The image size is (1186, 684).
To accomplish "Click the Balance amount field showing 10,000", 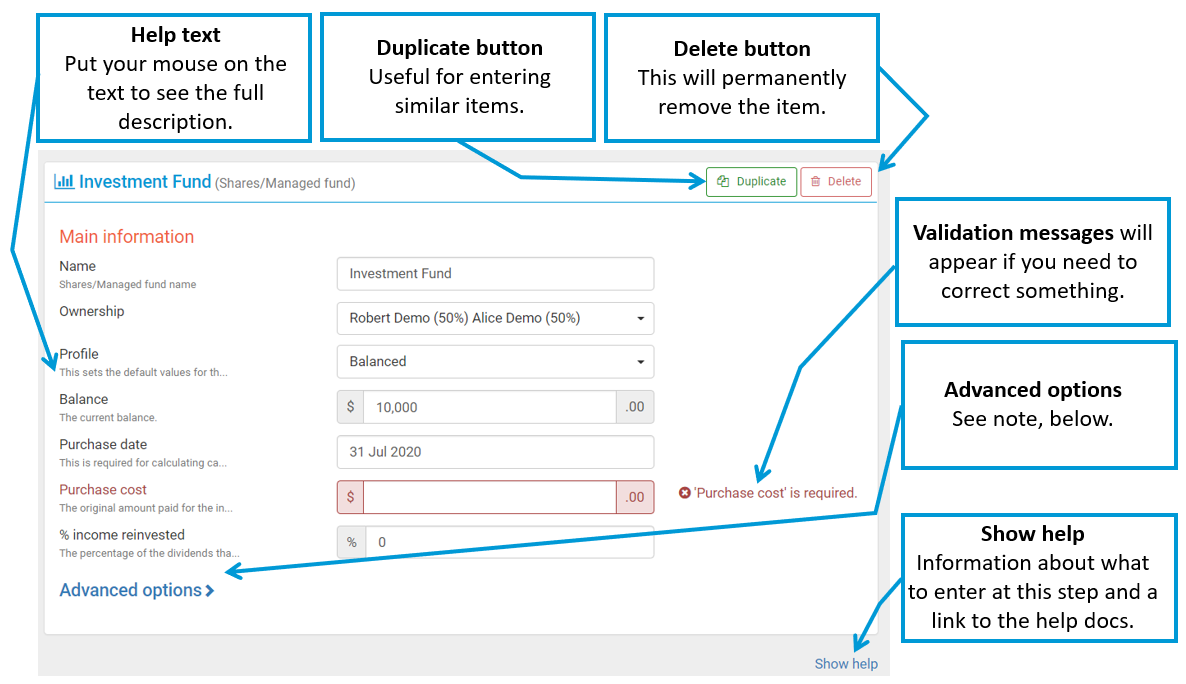I will (489, 407).
